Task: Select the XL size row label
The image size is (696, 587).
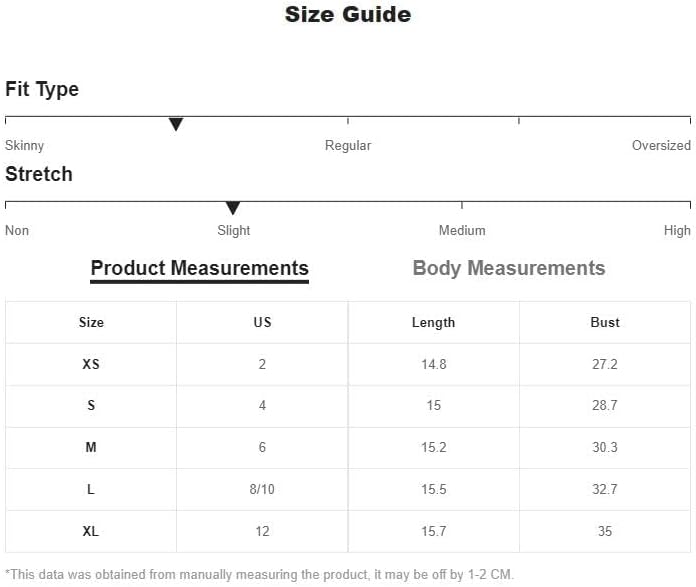Action: coord(91,531)
